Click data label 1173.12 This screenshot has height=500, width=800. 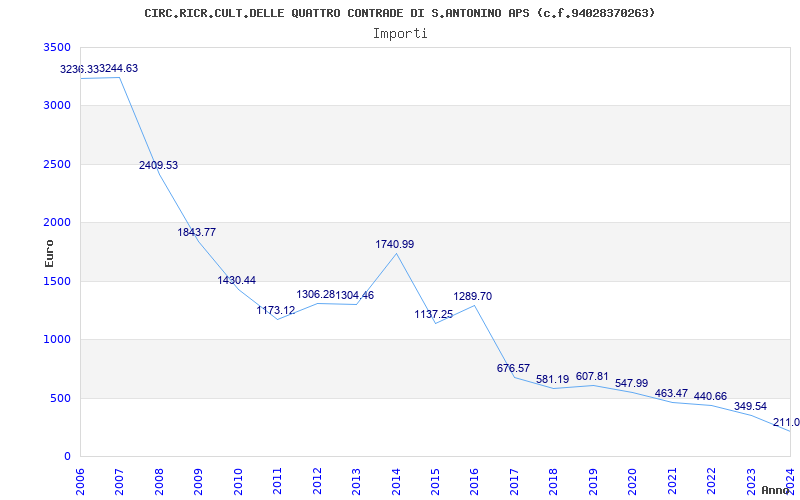coord(276,310)
